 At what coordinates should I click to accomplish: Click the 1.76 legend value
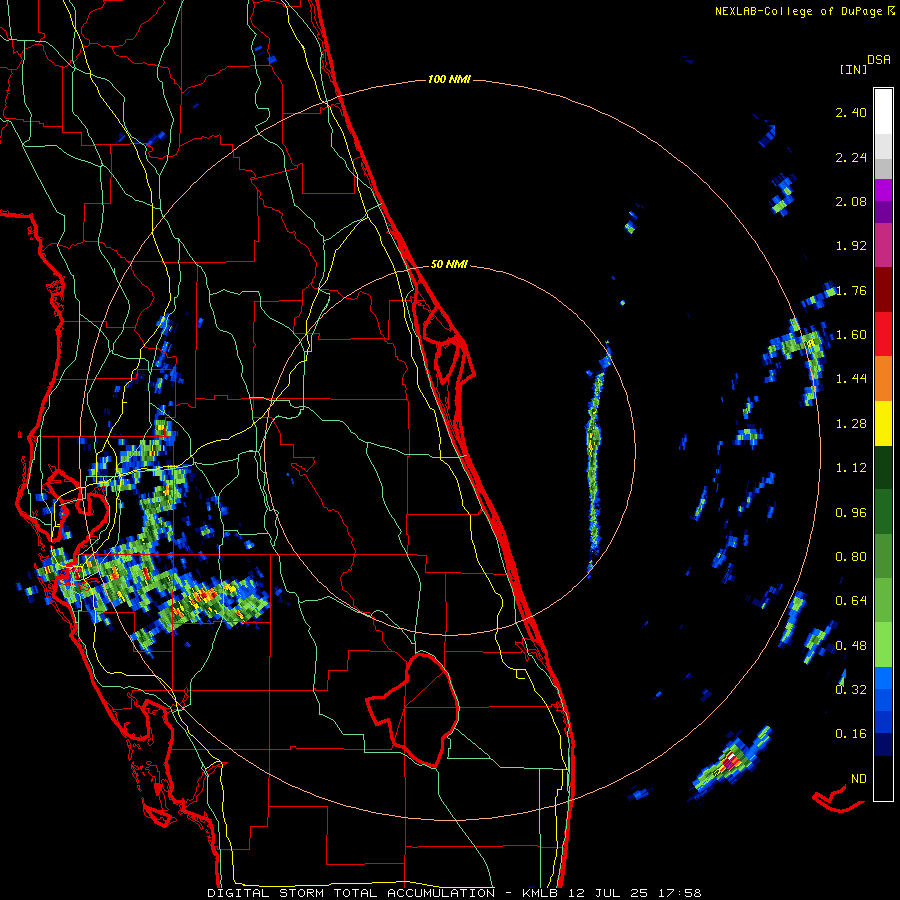coord(852,290)
